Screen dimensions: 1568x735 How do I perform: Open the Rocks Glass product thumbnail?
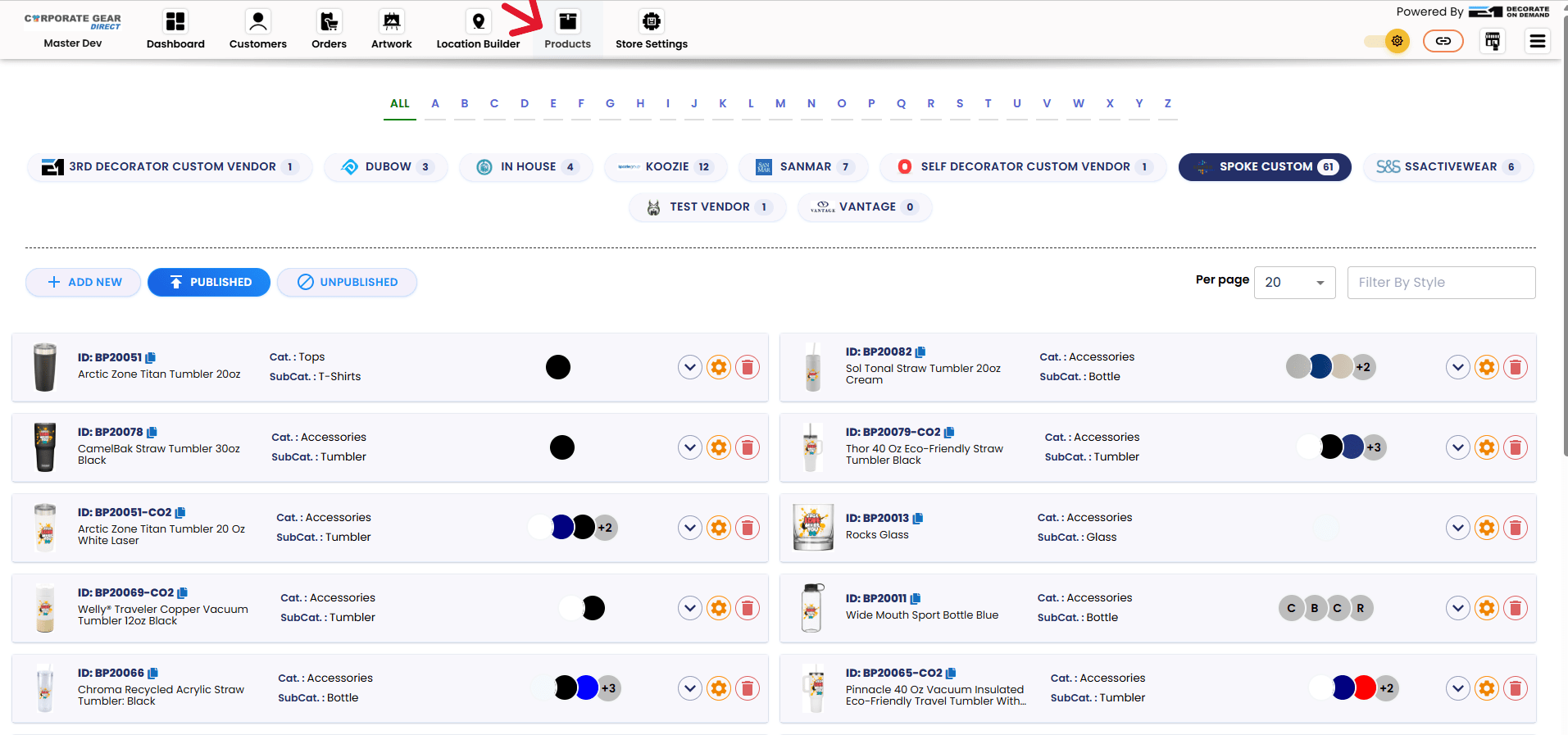pyautogui.click(x=813, y=527)
